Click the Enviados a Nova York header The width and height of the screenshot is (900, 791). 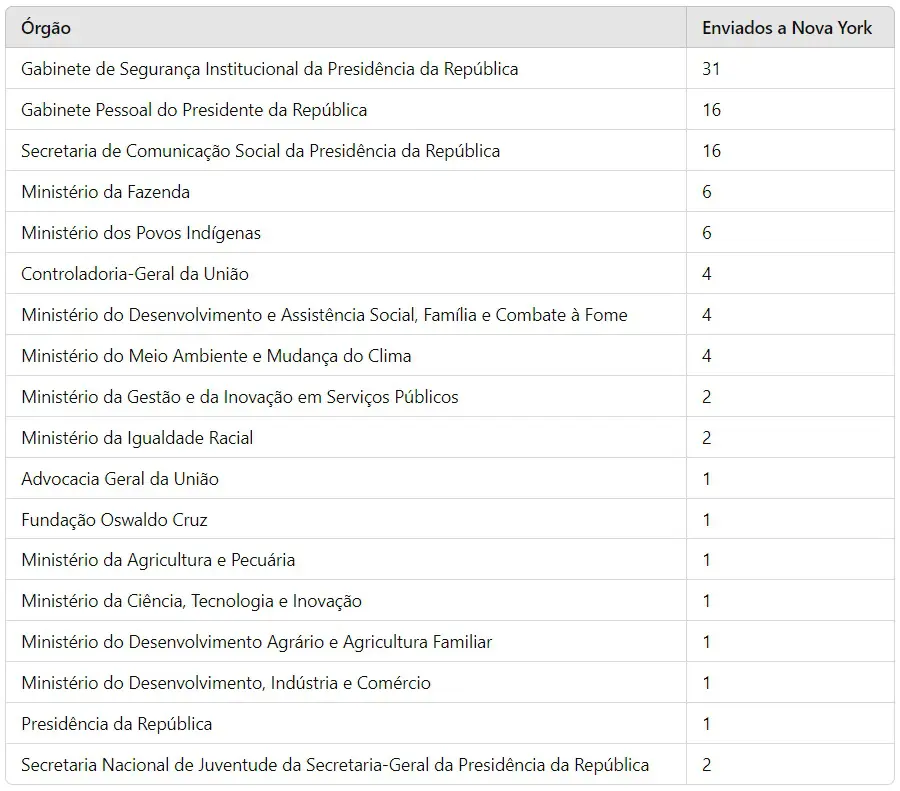click(790, 28)
